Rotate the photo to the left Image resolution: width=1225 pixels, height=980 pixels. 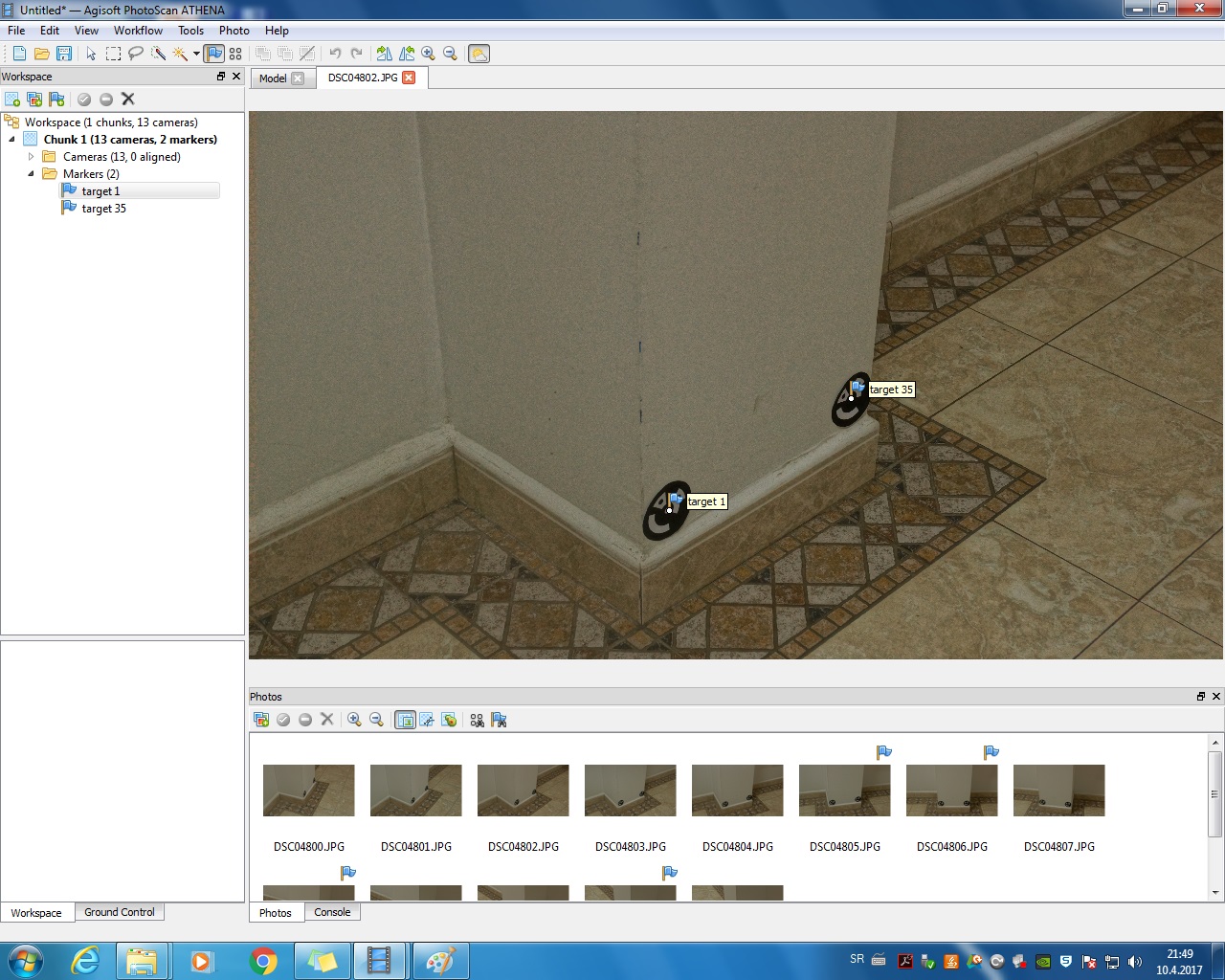(407, 54)
